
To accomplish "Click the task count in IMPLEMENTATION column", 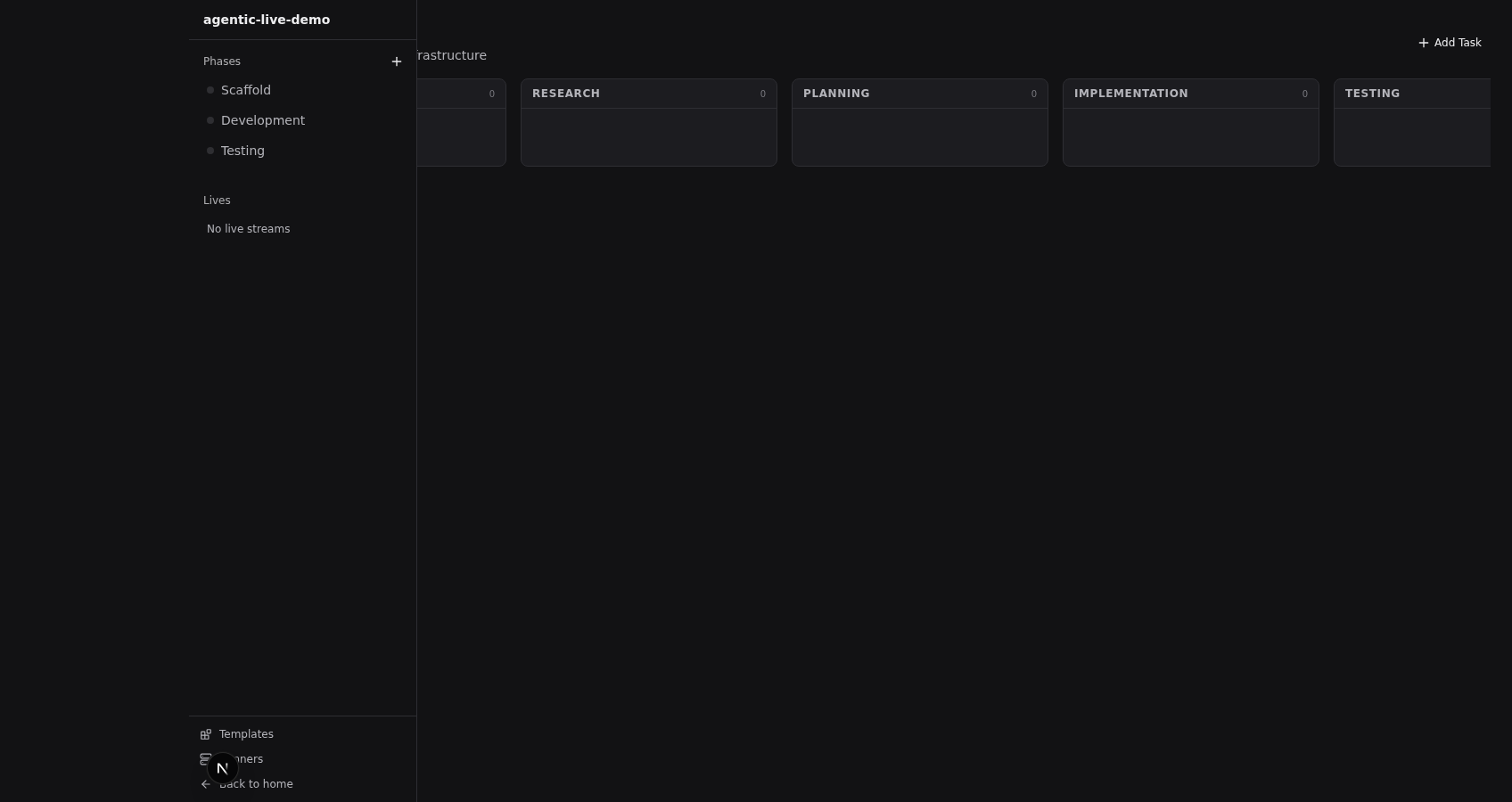I will pos(1304,94).
